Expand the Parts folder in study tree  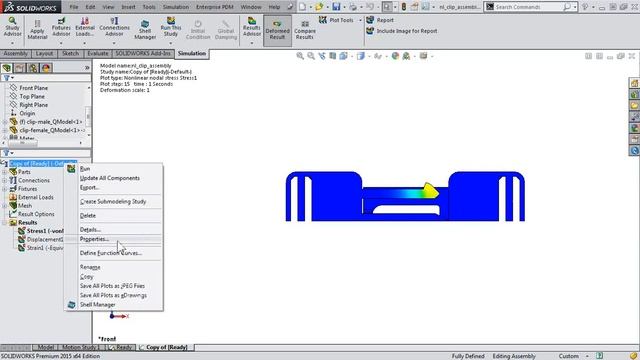click(5, 172)
